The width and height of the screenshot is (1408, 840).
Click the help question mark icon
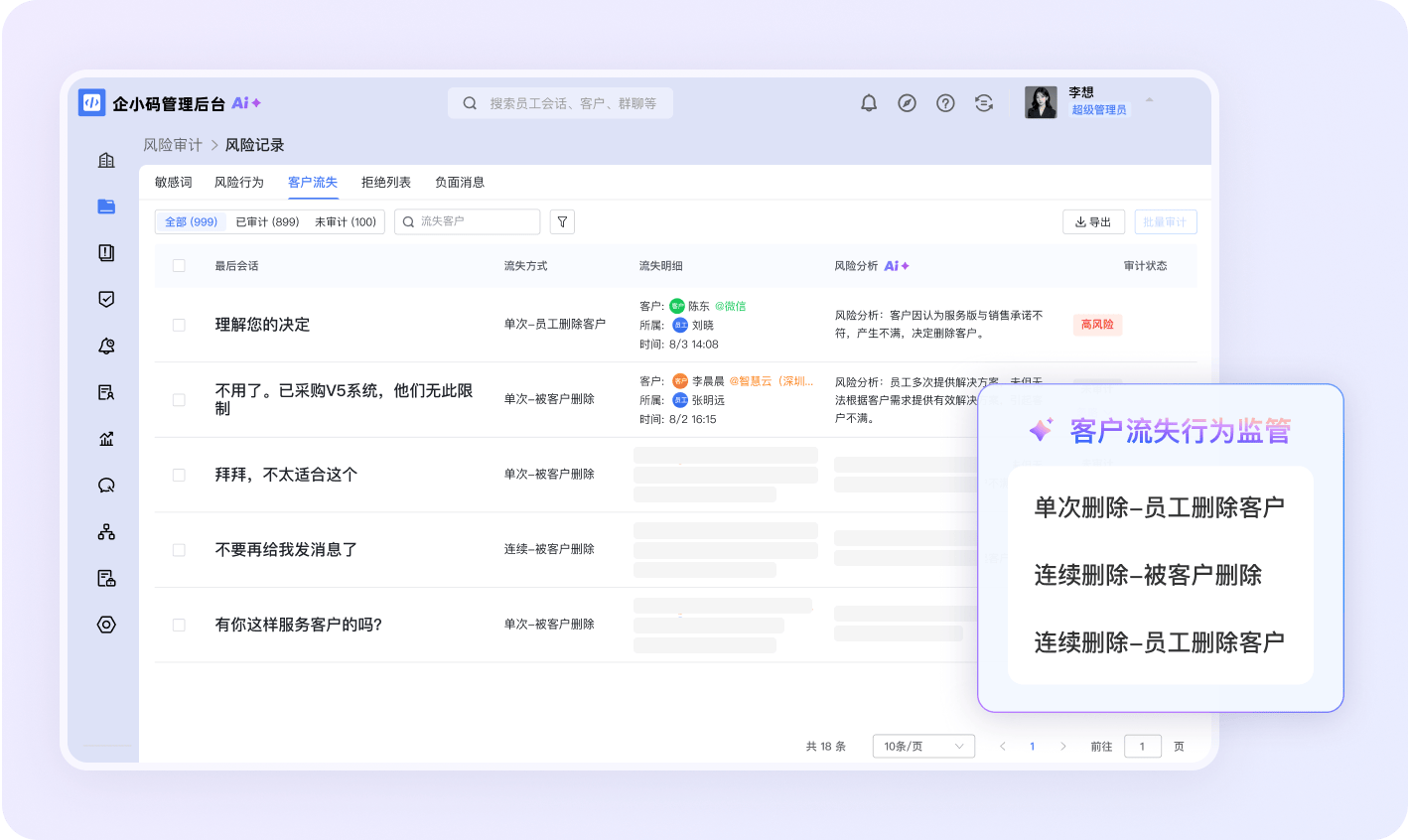click(945, 103)
